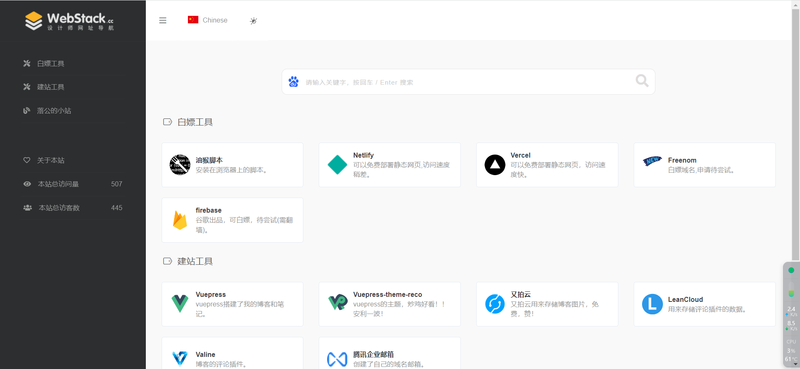Click the WebStack.cc logo
800x369 pixels.
click(x=69, y=21)
